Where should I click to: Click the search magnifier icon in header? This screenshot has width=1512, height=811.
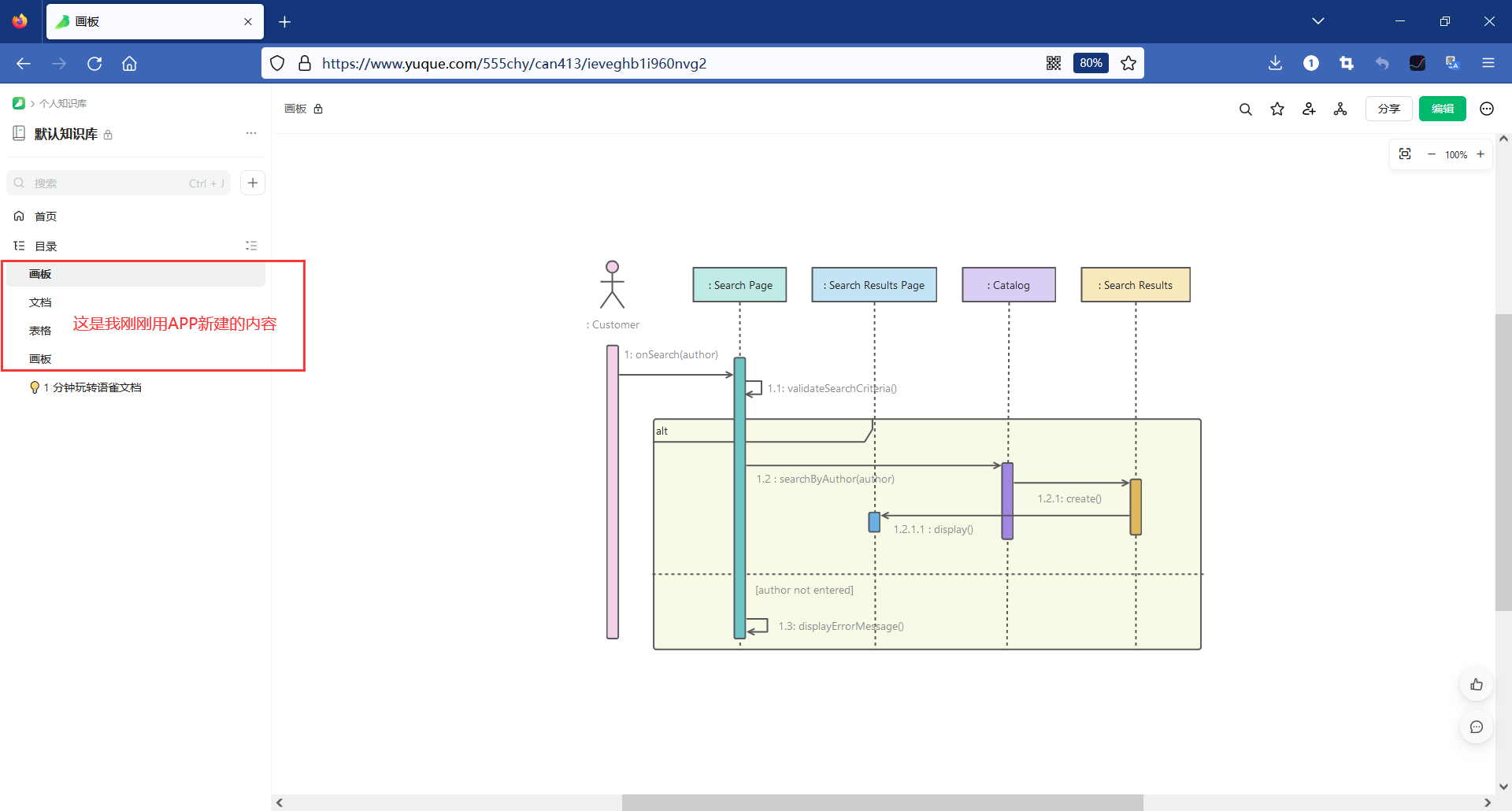1245,109
